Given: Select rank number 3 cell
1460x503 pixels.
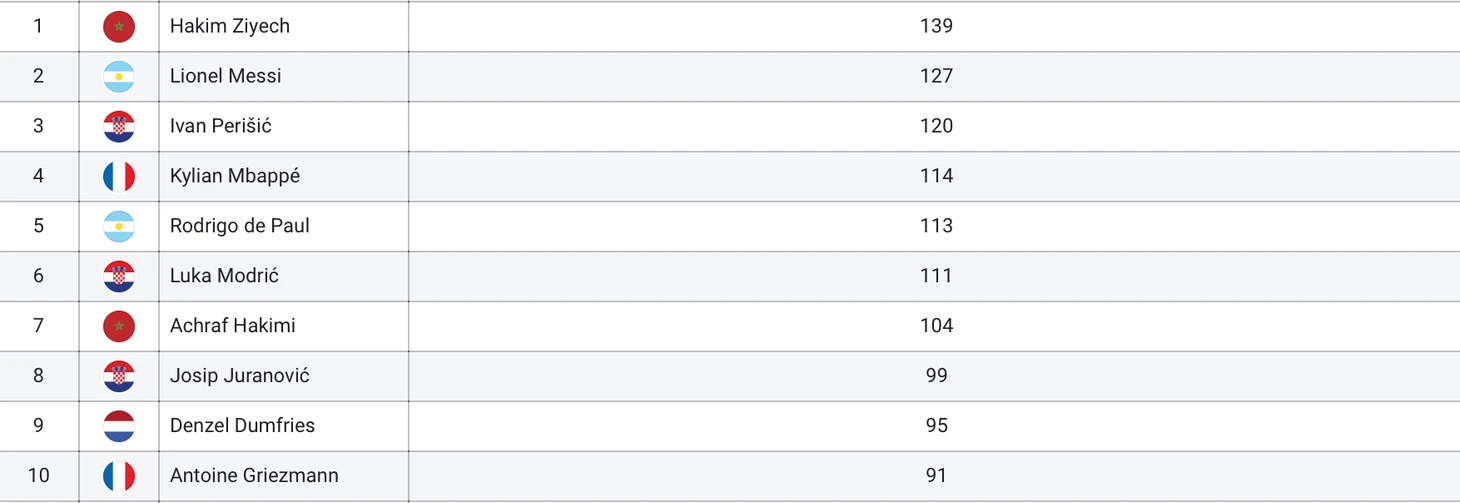Looking at the screenshot, I should pos(39,126).
